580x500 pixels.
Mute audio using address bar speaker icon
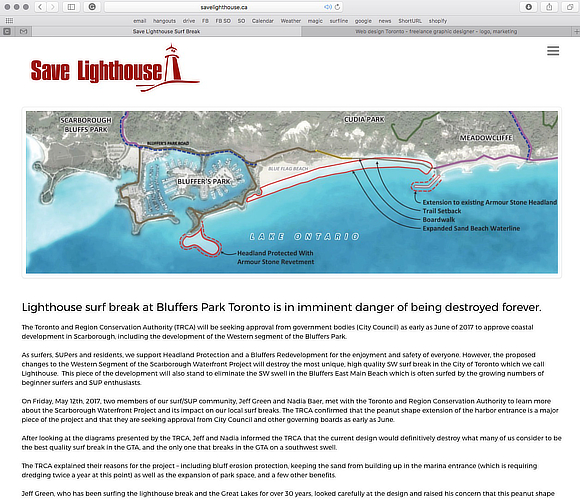(327, 7)
